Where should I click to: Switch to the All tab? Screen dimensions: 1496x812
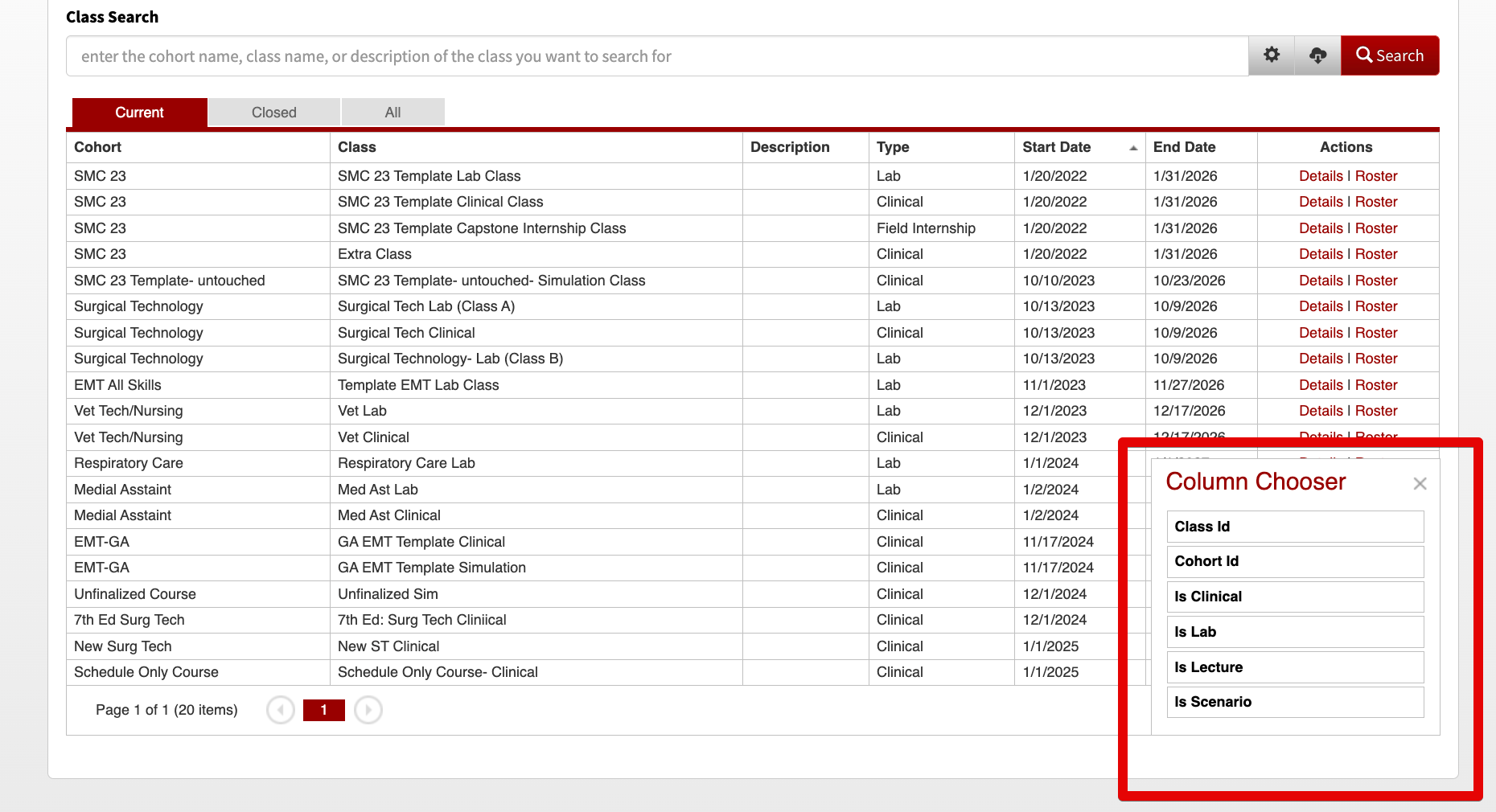392,113
